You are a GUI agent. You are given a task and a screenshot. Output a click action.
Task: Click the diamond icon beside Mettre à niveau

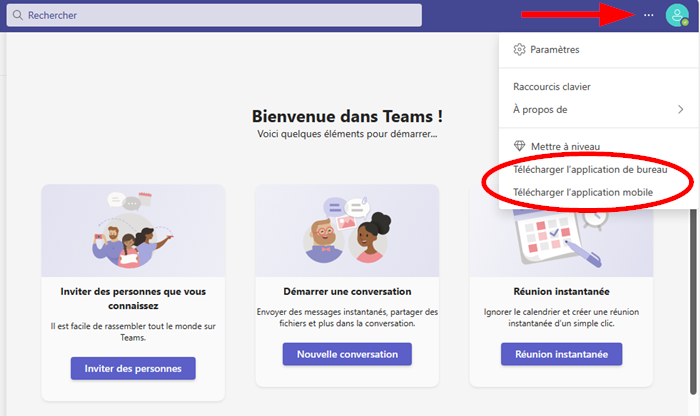pos(519,146)
